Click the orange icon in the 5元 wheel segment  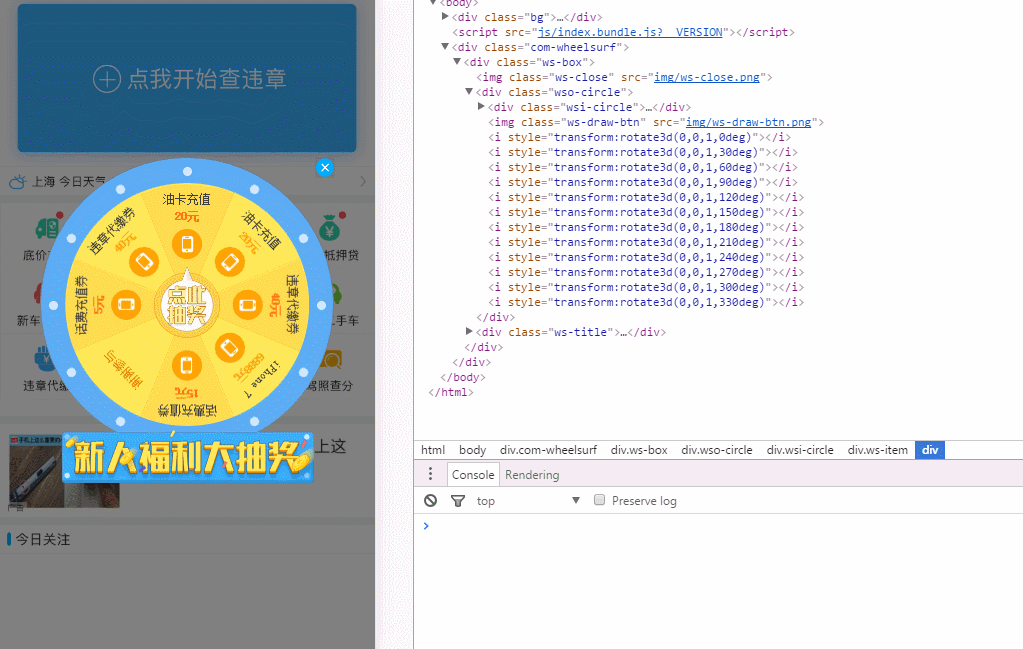(126, 305)
